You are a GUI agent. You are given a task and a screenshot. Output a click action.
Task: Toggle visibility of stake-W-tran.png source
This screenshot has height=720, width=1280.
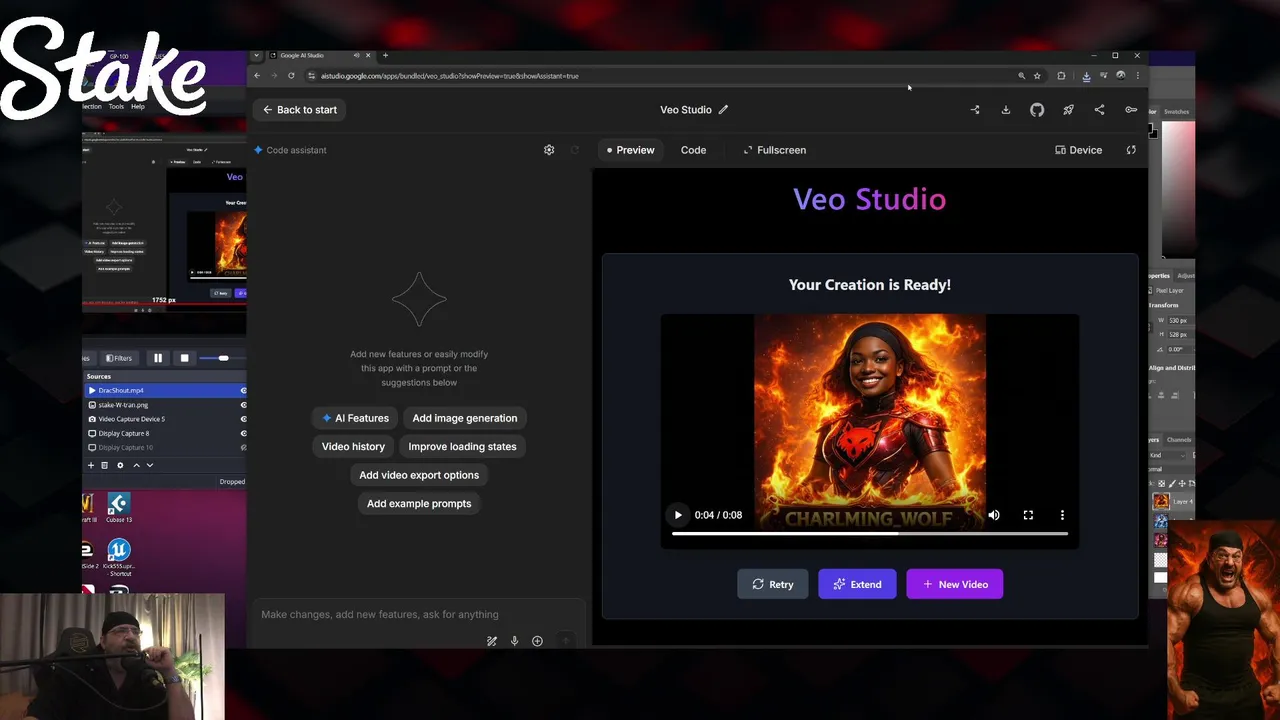tap(243, 405)
